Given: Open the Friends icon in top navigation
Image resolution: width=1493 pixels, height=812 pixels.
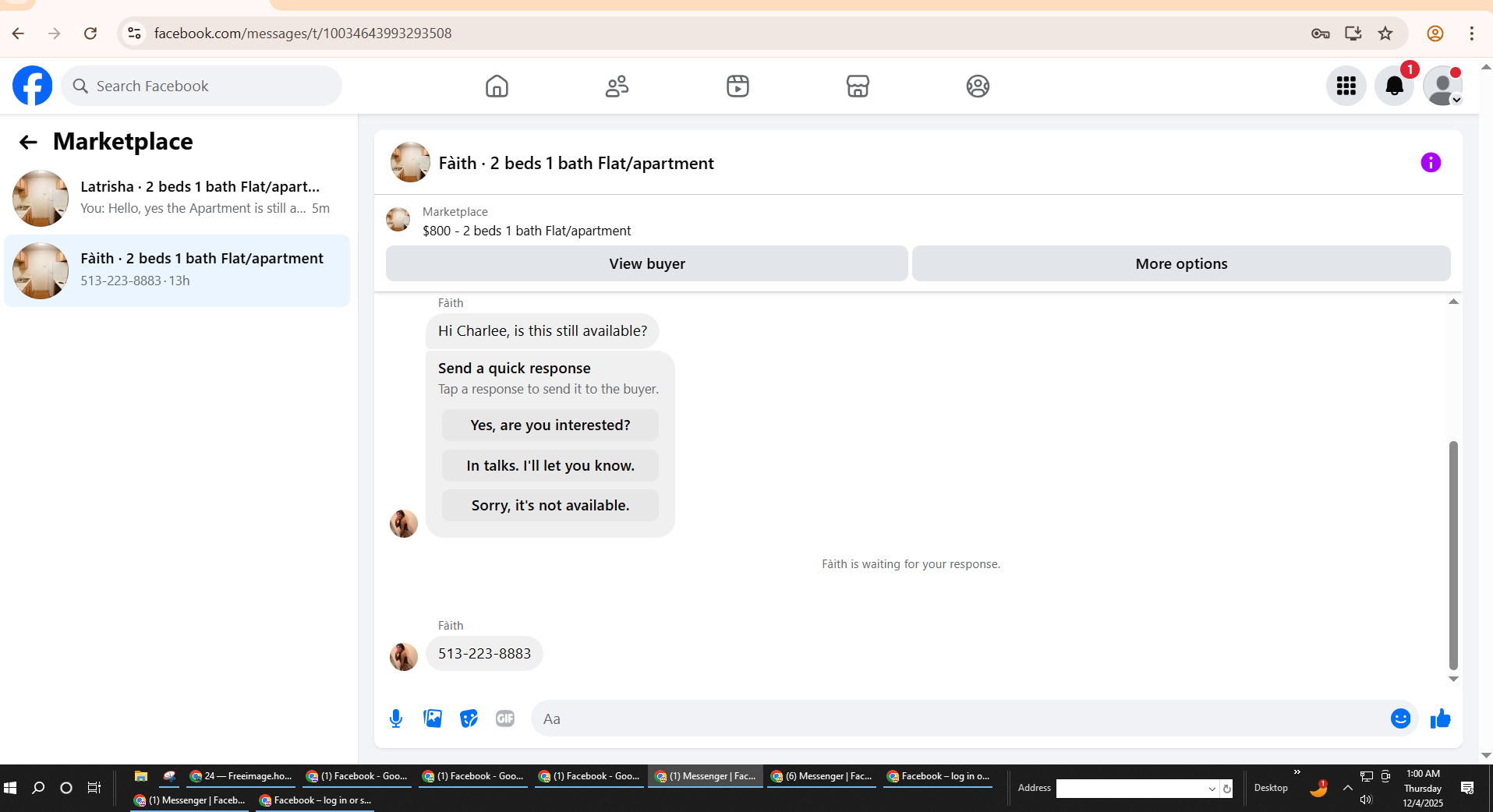Looking at the screenshot, I should pyautogui.click(x=617, y=86).
